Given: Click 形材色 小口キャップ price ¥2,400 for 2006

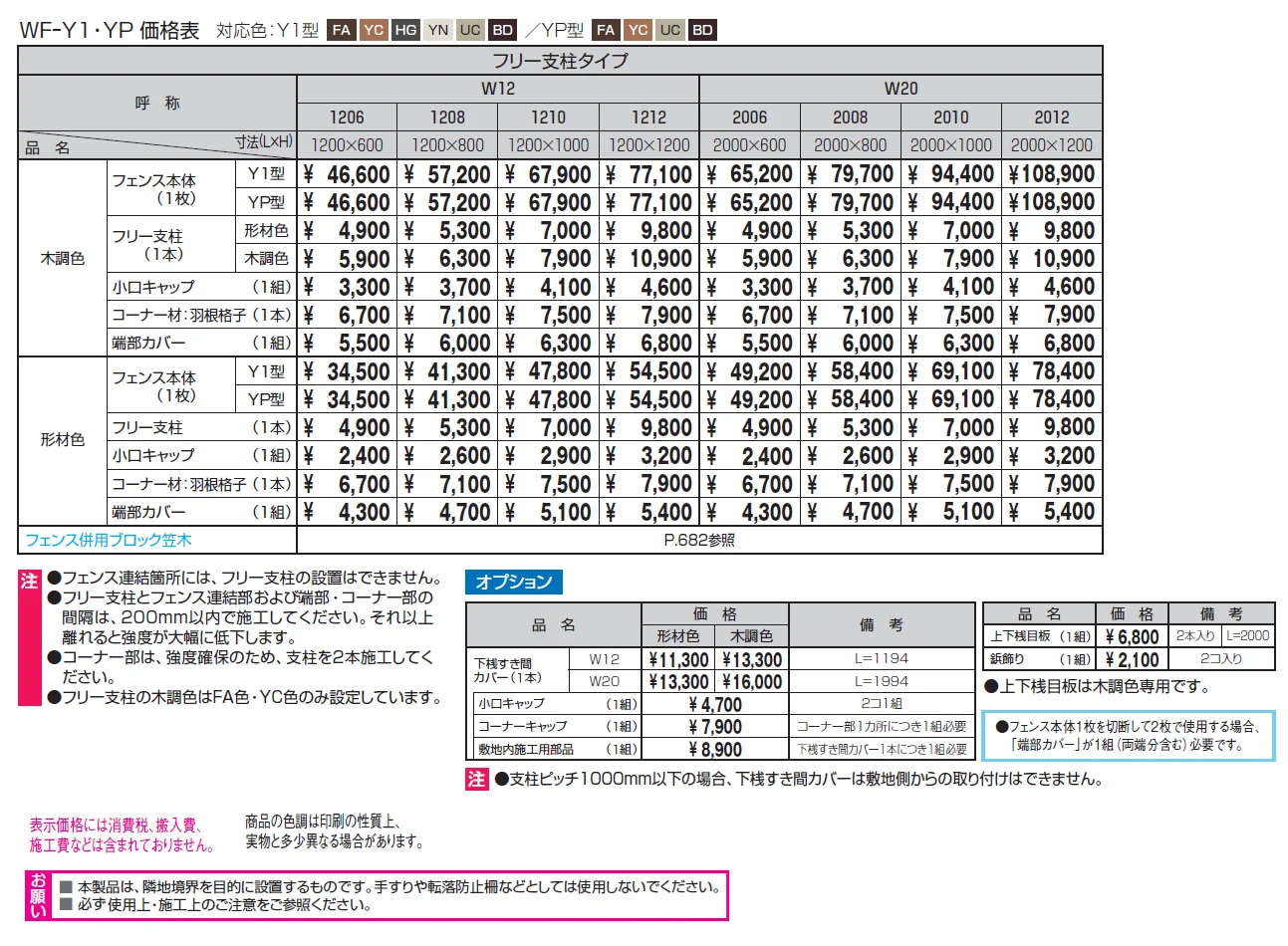Looking at the screenshot, I should click(x=750, y=456).
